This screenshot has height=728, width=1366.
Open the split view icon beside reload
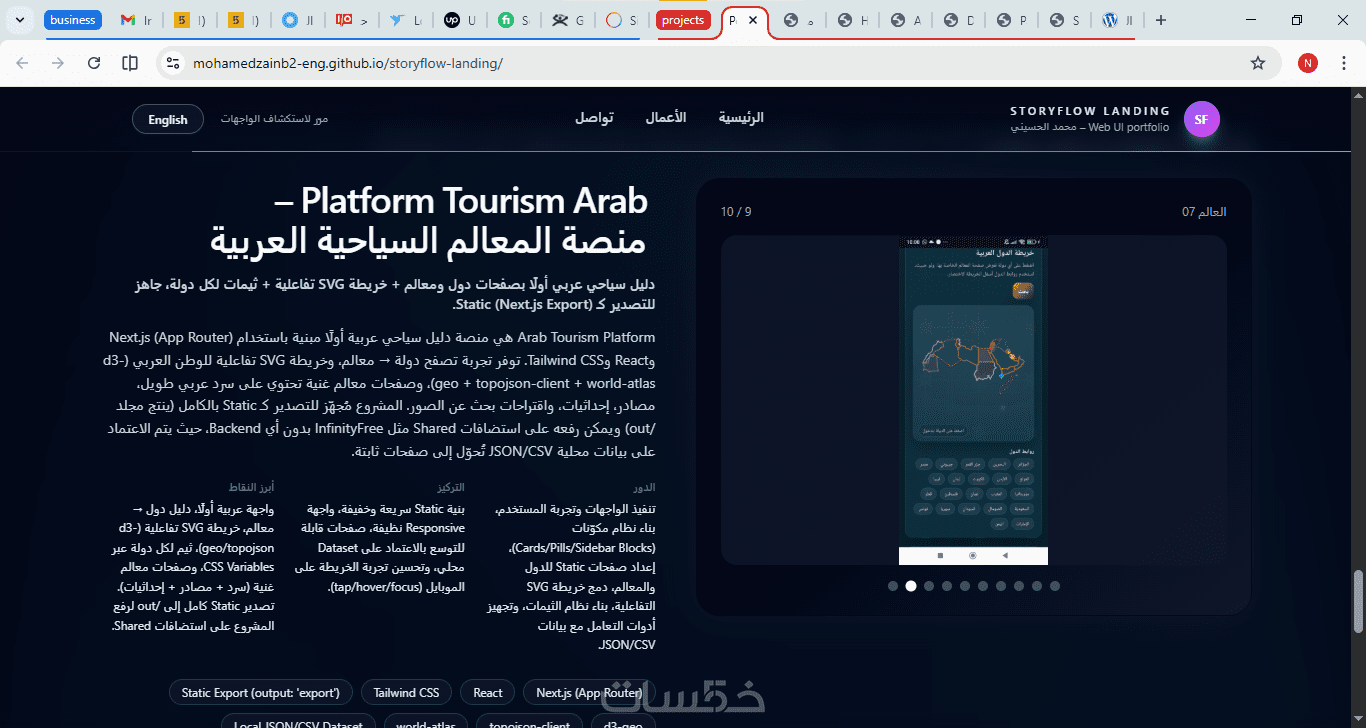(x=130, y=63)
